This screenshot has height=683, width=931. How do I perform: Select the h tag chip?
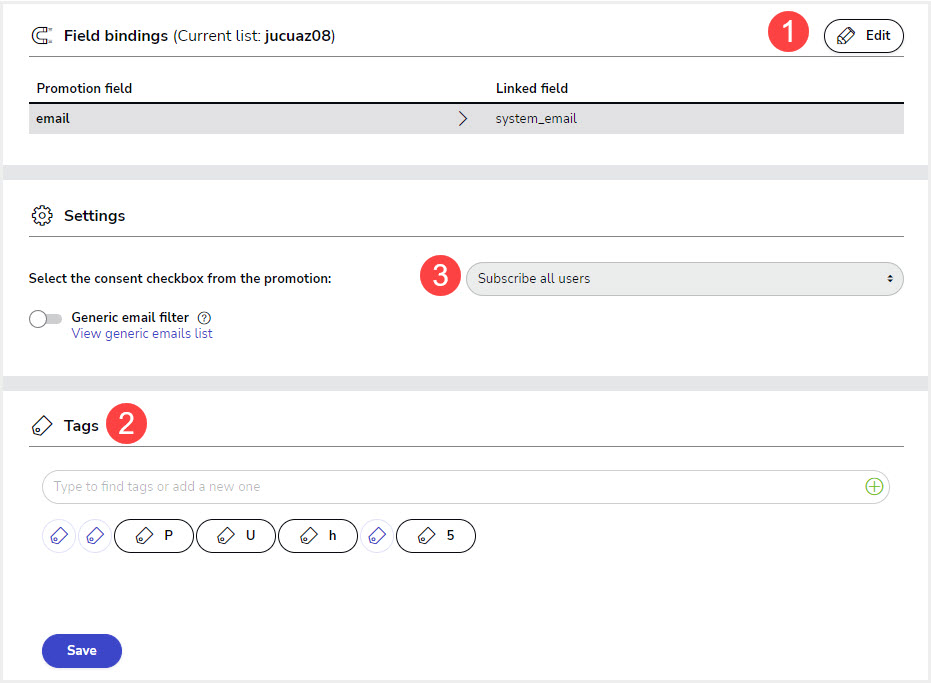pos(318,536)
